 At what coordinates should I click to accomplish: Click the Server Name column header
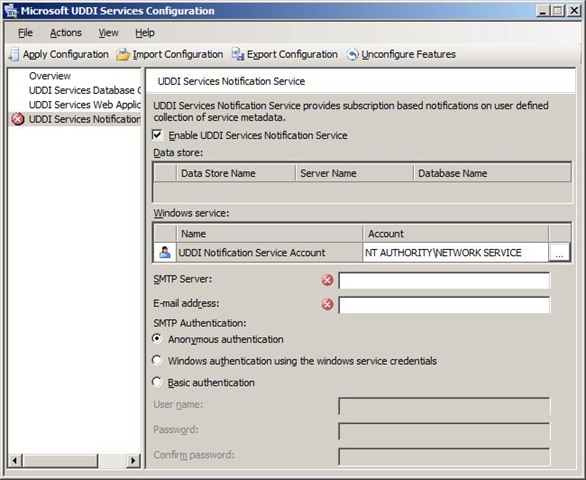[354, 173]
